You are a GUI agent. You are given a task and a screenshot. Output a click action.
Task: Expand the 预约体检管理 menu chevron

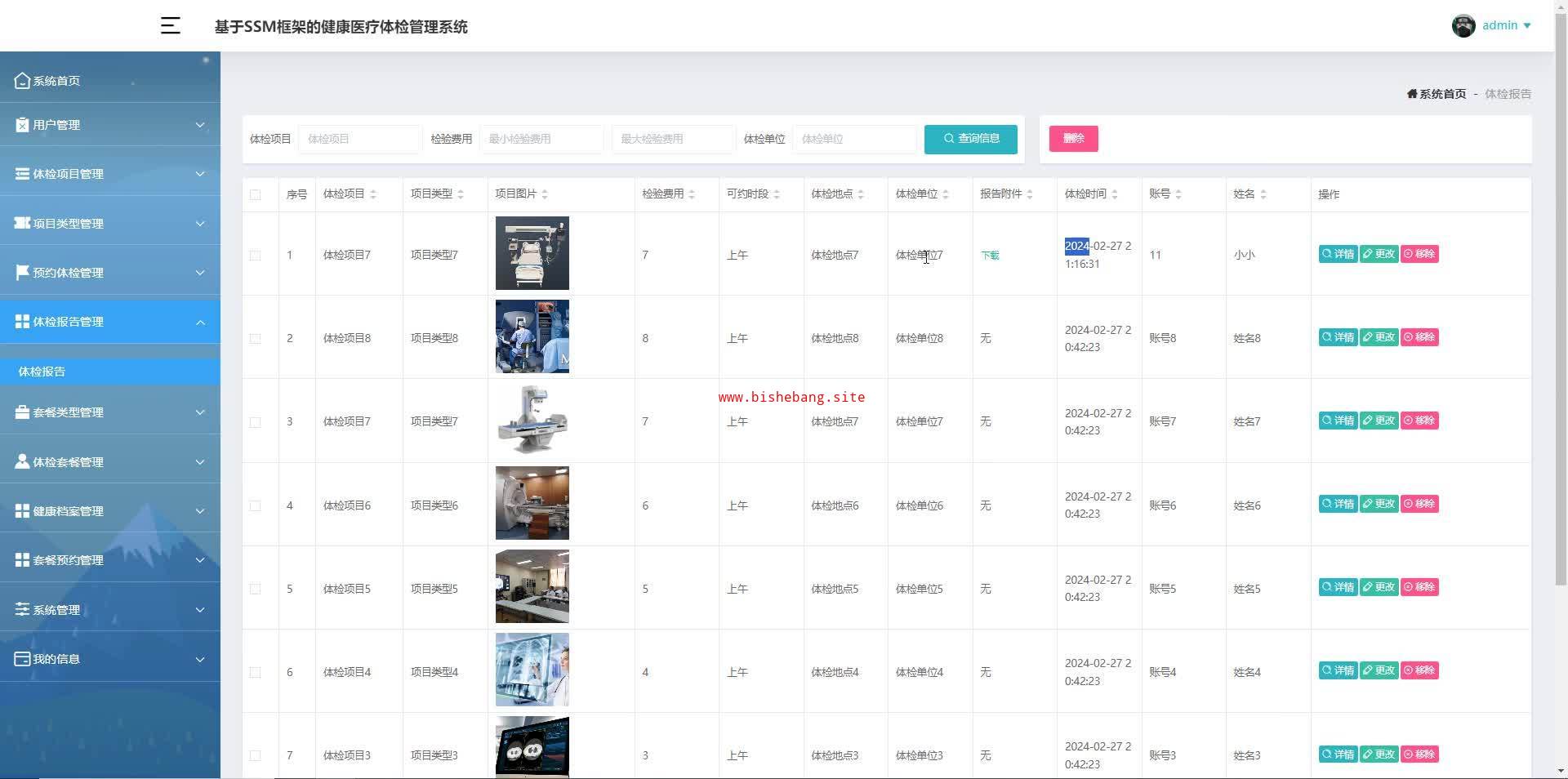click(x=200, y=273)
